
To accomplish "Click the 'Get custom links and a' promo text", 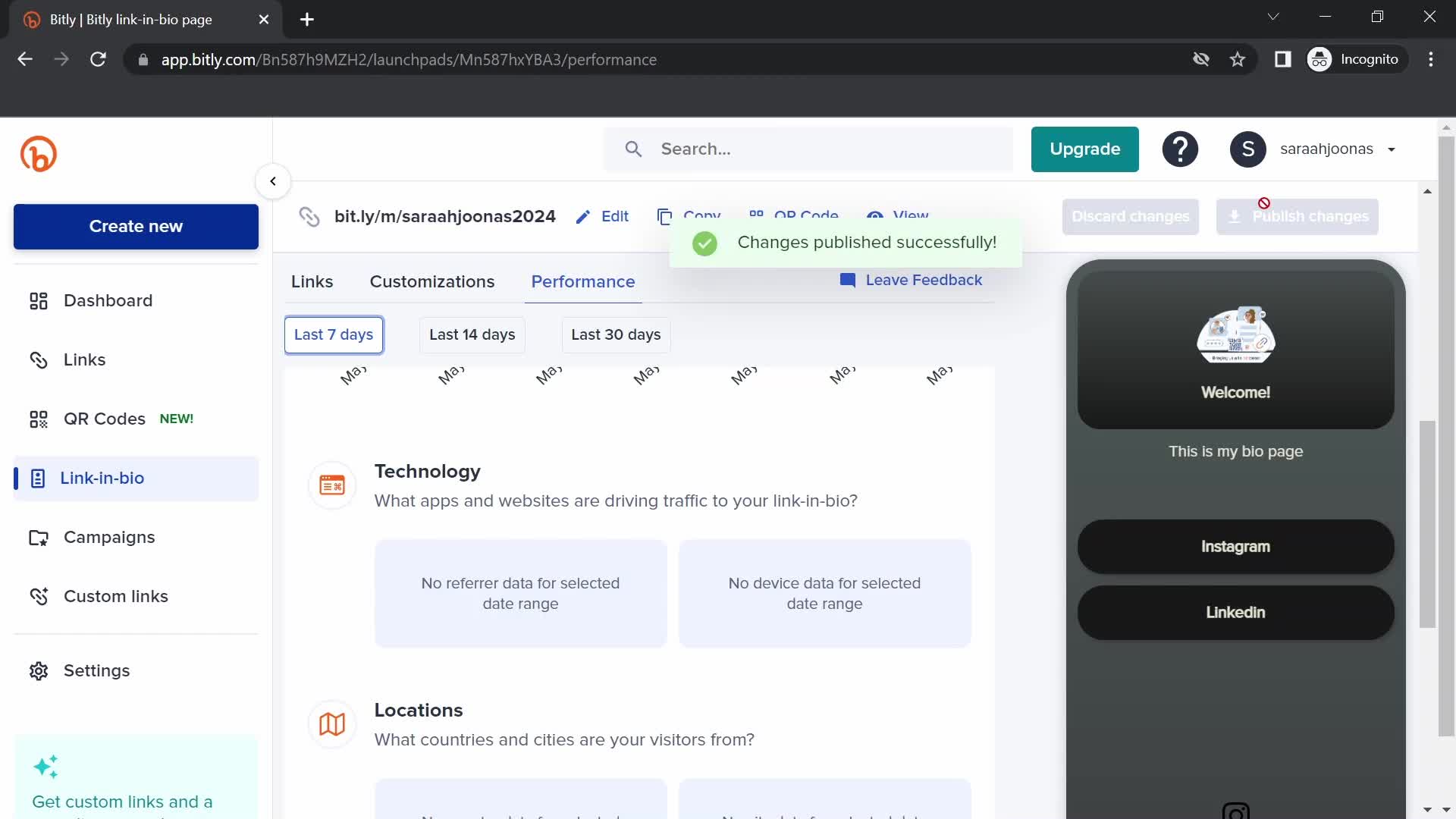I will (122, 802).
